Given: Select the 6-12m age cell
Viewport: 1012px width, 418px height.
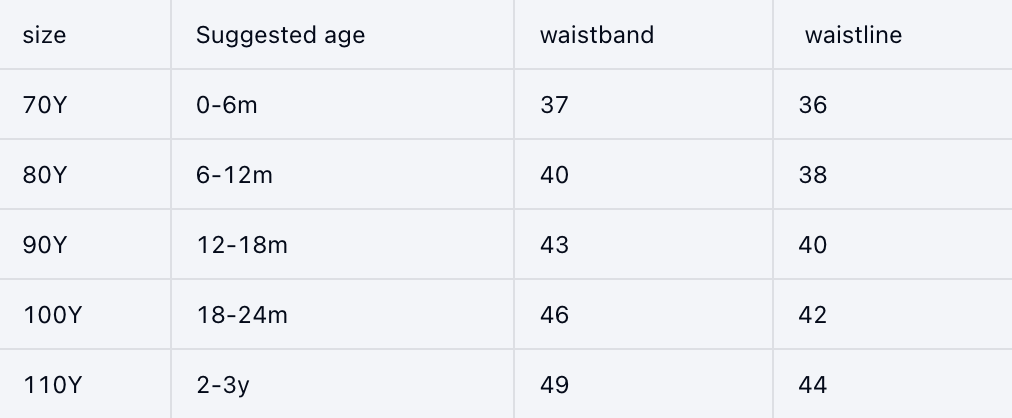Looking at the screenshot, I should (234, 175).
